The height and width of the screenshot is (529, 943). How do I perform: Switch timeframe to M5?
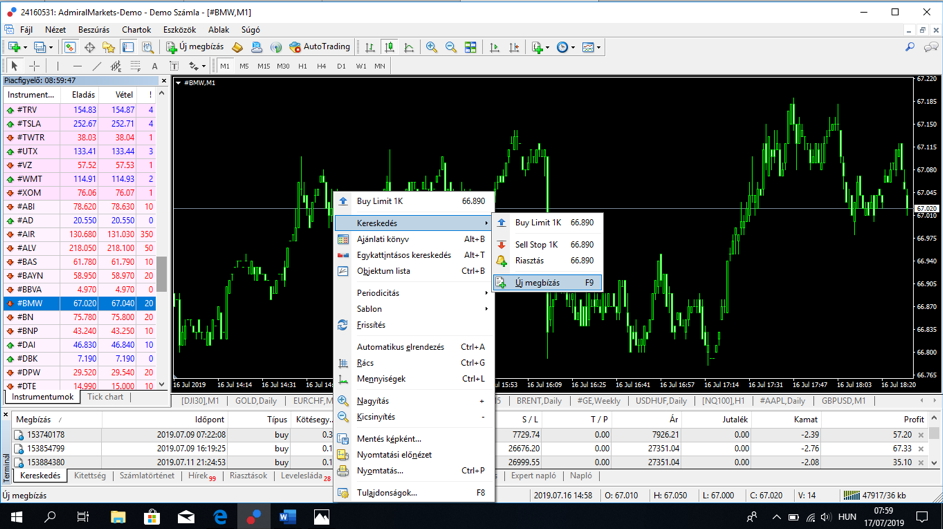[244, 66]
